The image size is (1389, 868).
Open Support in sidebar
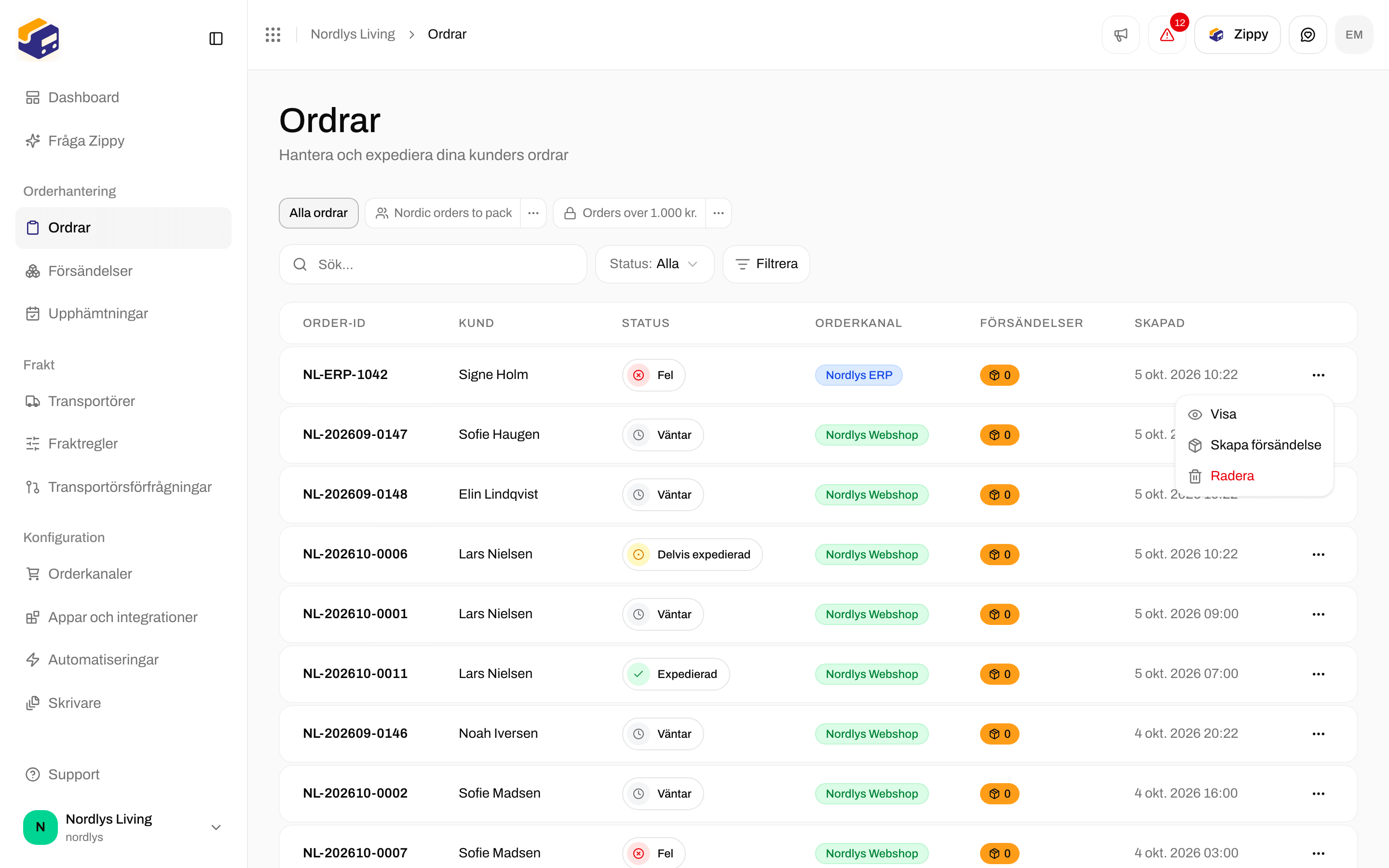click(x=123, y=774)
